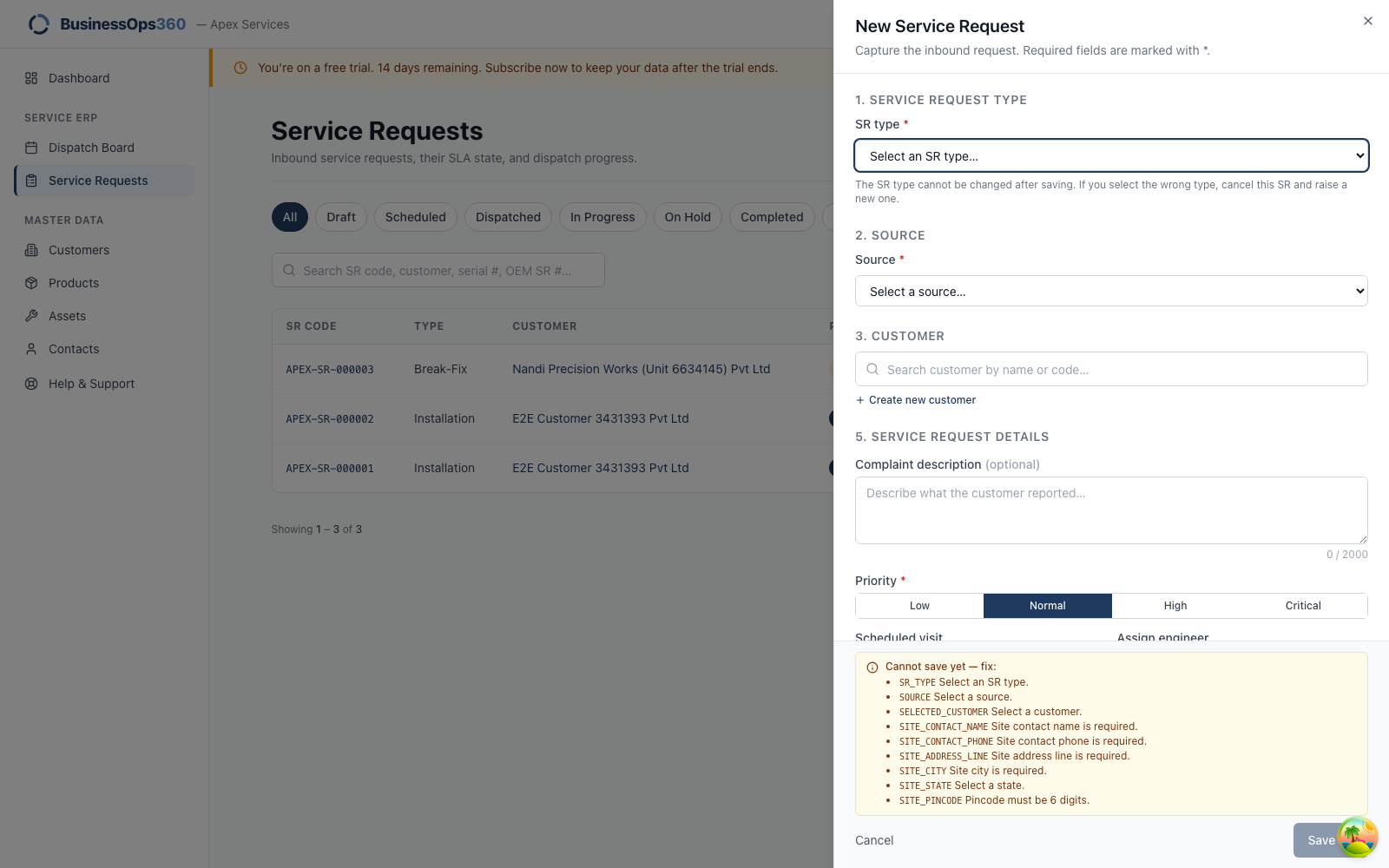Click the Products box icon

[31, 283]
